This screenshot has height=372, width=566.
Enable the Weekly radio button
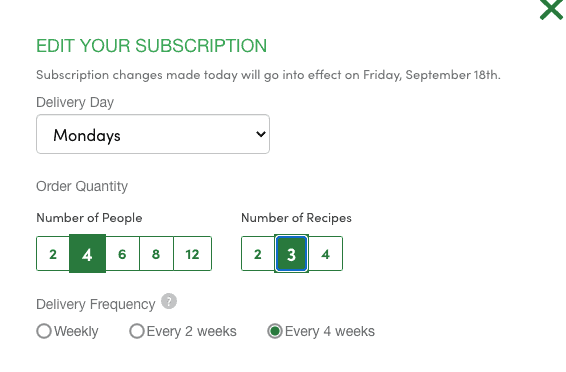[x=44, y=331]
